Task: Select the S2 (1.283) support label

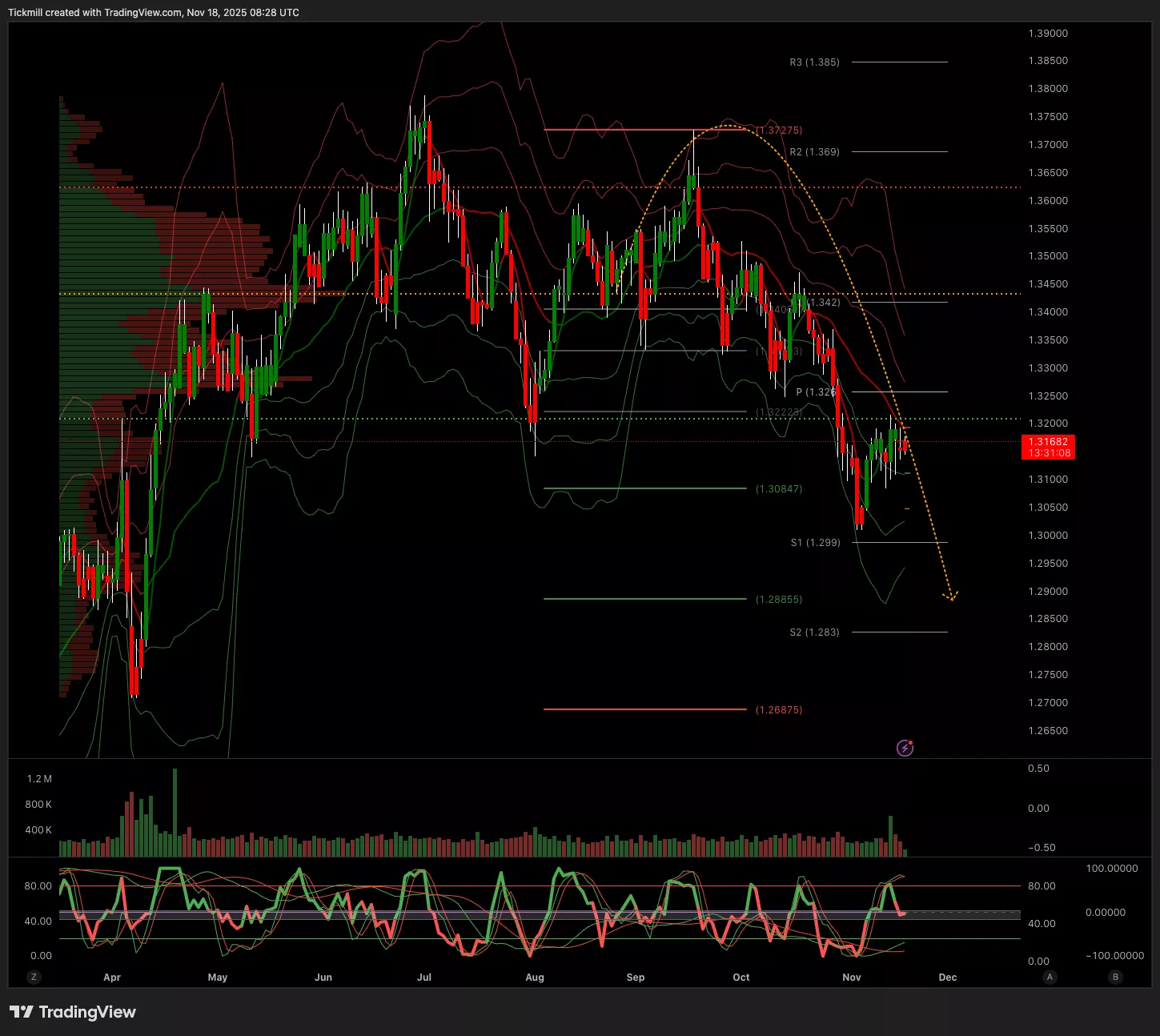Action: tap(814, 632)
